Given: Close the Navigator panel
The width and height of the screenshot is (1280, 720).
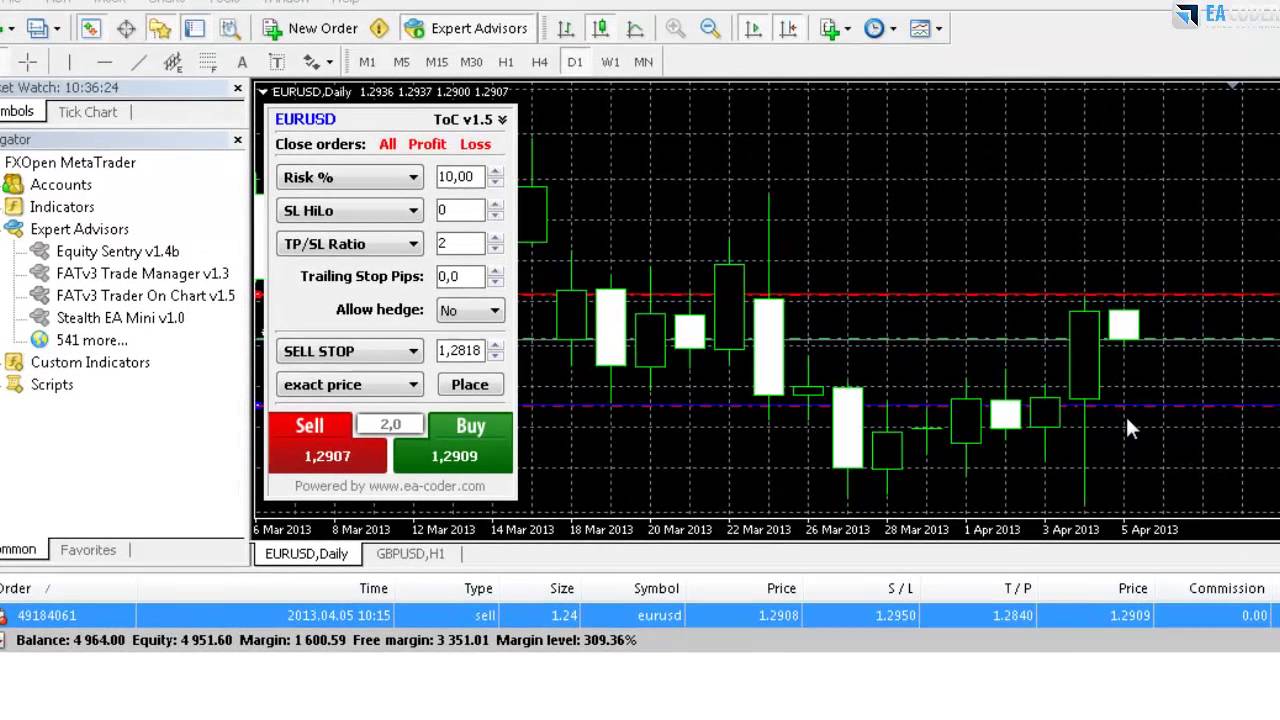Looking at the screenshot, I should point(238,139).
